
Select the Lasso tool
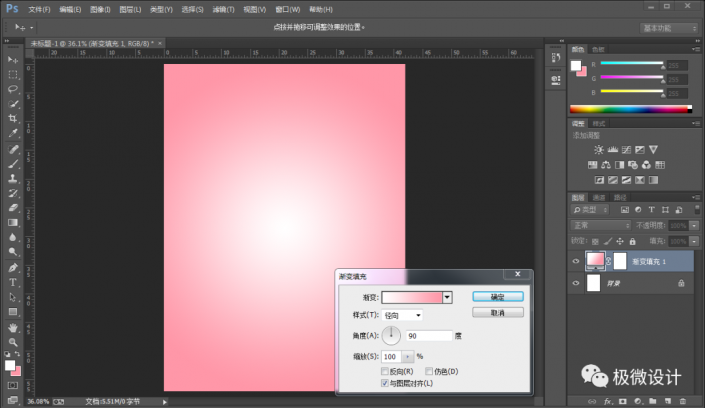pyautogui.click(x=13, y=88)
